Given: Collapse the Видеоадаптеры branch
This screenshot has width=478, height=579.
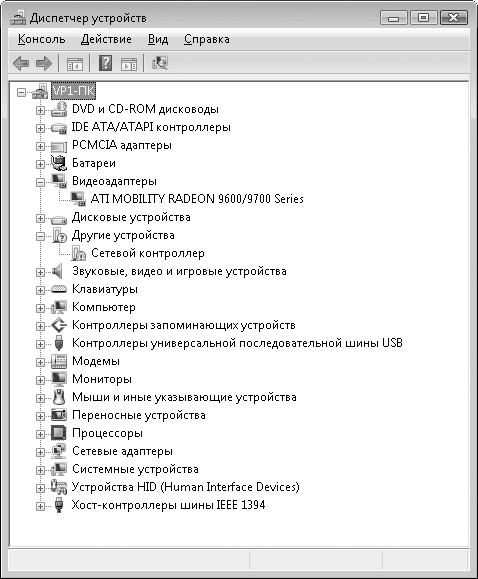Looking at the screenshot, I should 40,182.
